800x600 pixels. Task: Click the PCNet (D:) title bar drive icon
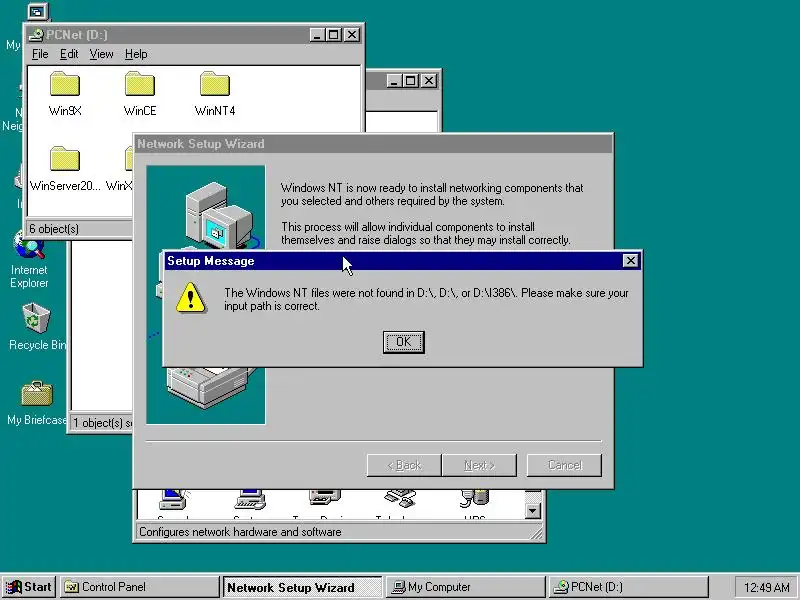point(36,35)
